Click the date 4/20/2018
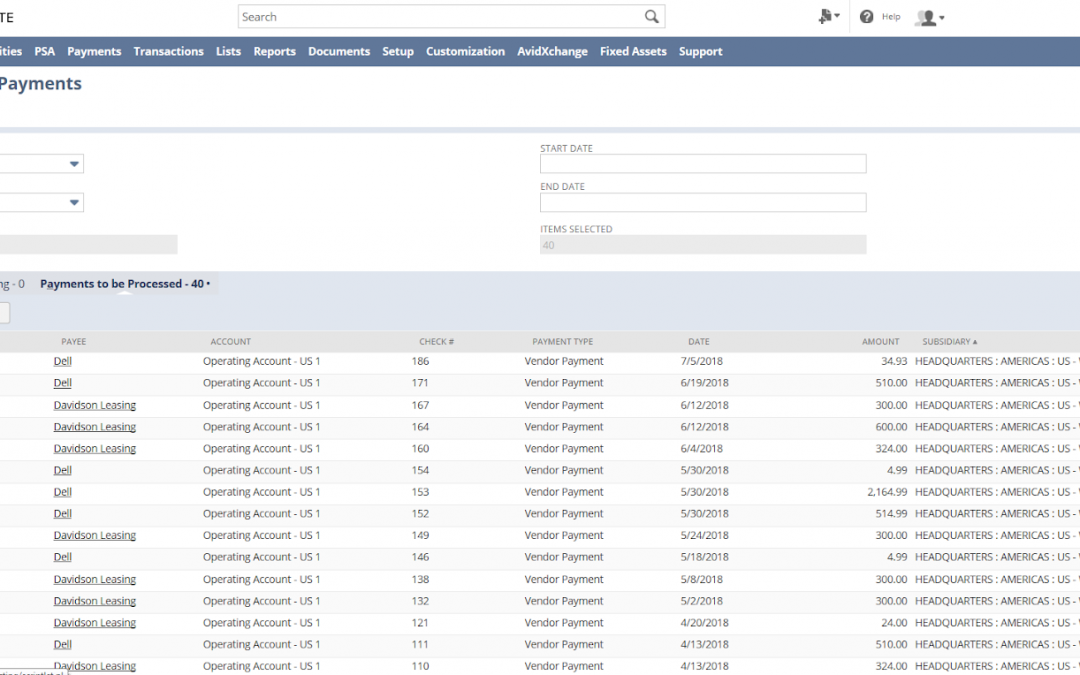Image resolution: width=1080 pixels, height=675 pixels. 705,623
